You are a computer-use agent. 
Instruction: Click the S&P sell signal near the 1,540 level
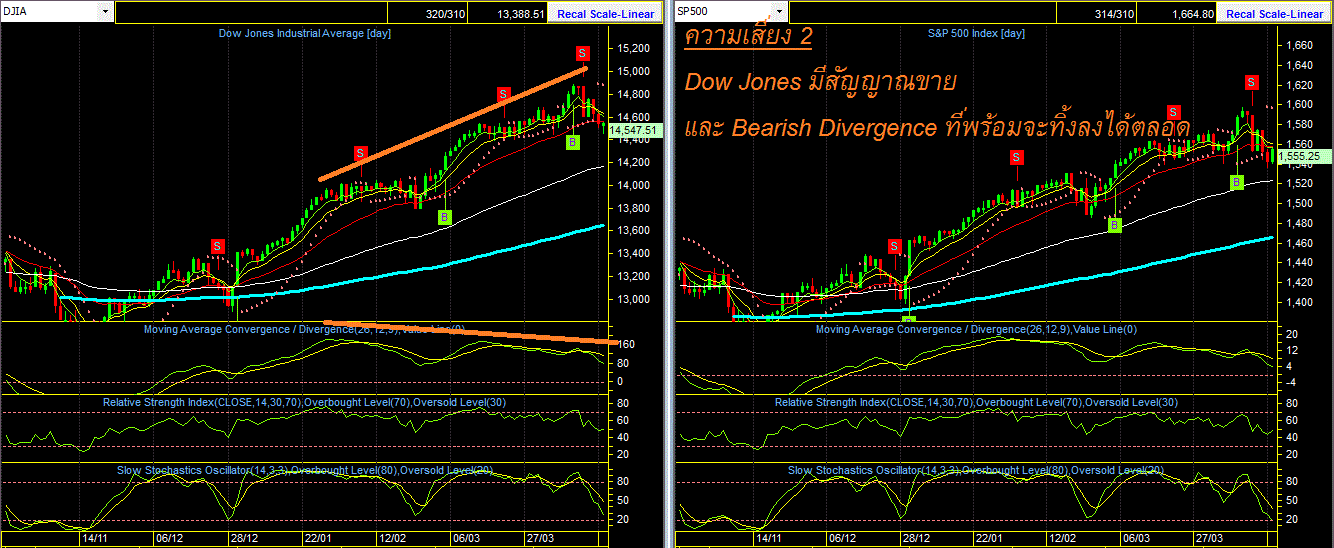pyautogui.click(x=1016, y=157)
